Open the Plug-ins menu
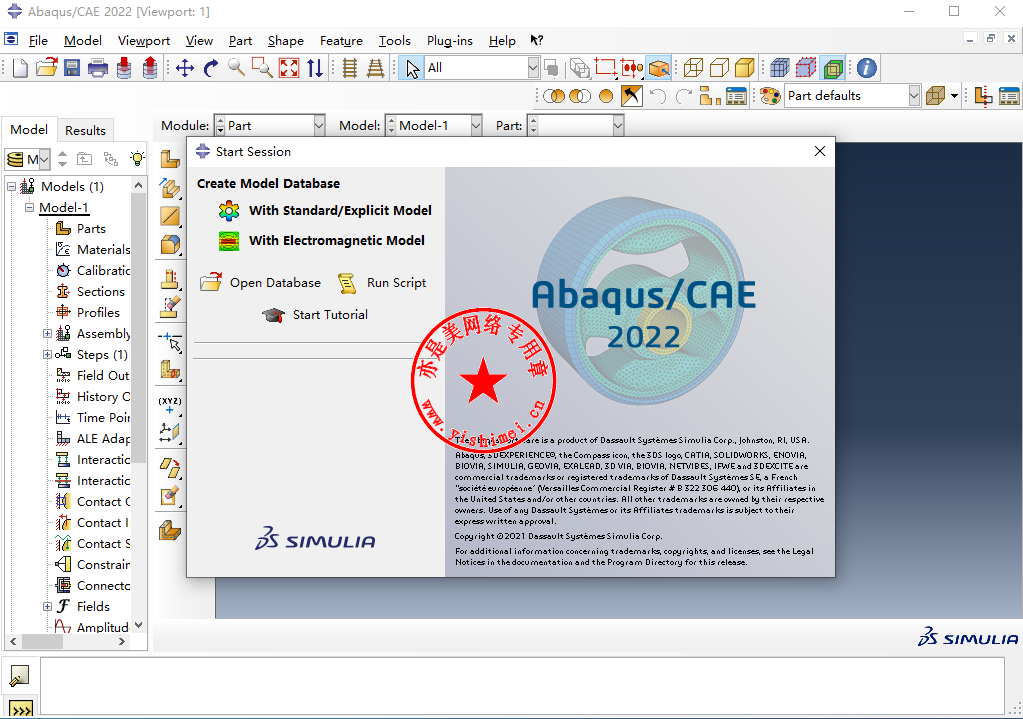This screenshot has width=1023, height=719. [449, 41]
